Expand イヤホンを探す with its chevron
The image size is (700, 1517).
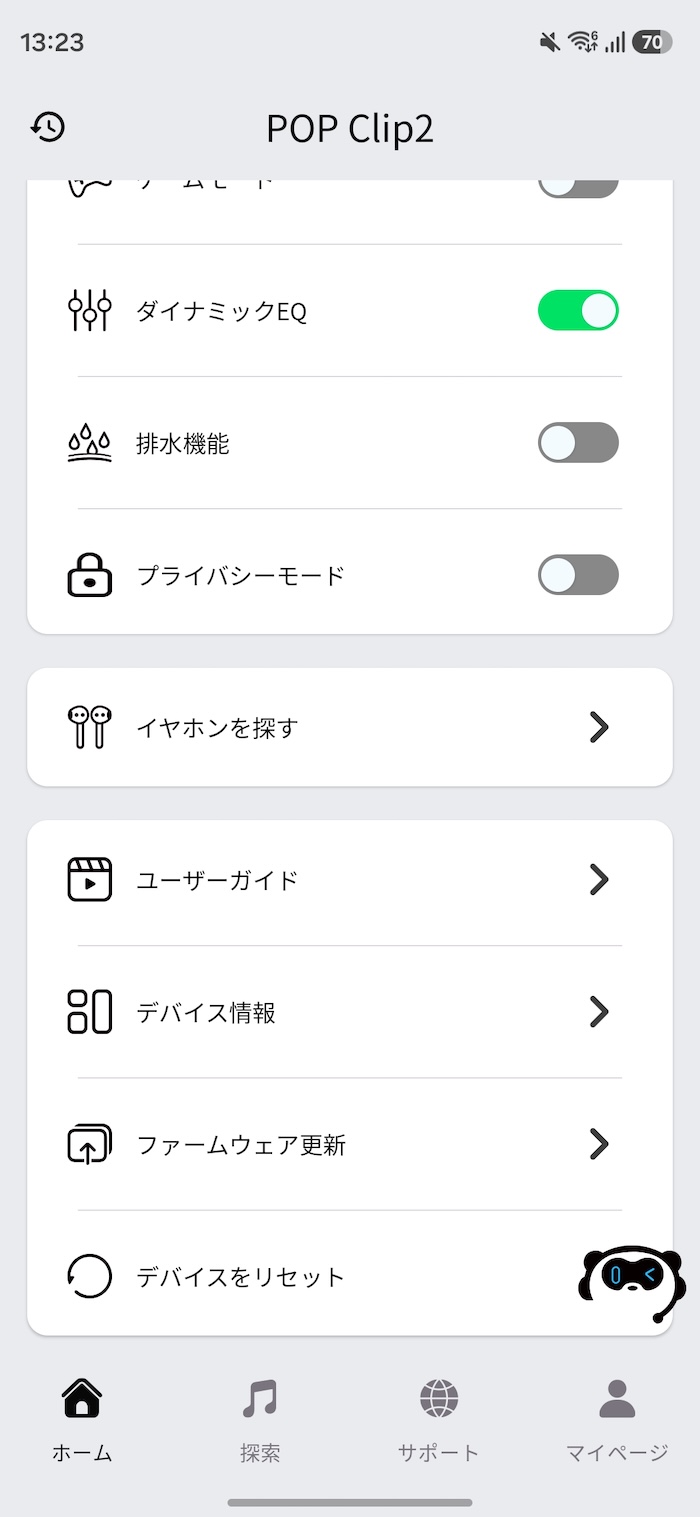(599, 727)
